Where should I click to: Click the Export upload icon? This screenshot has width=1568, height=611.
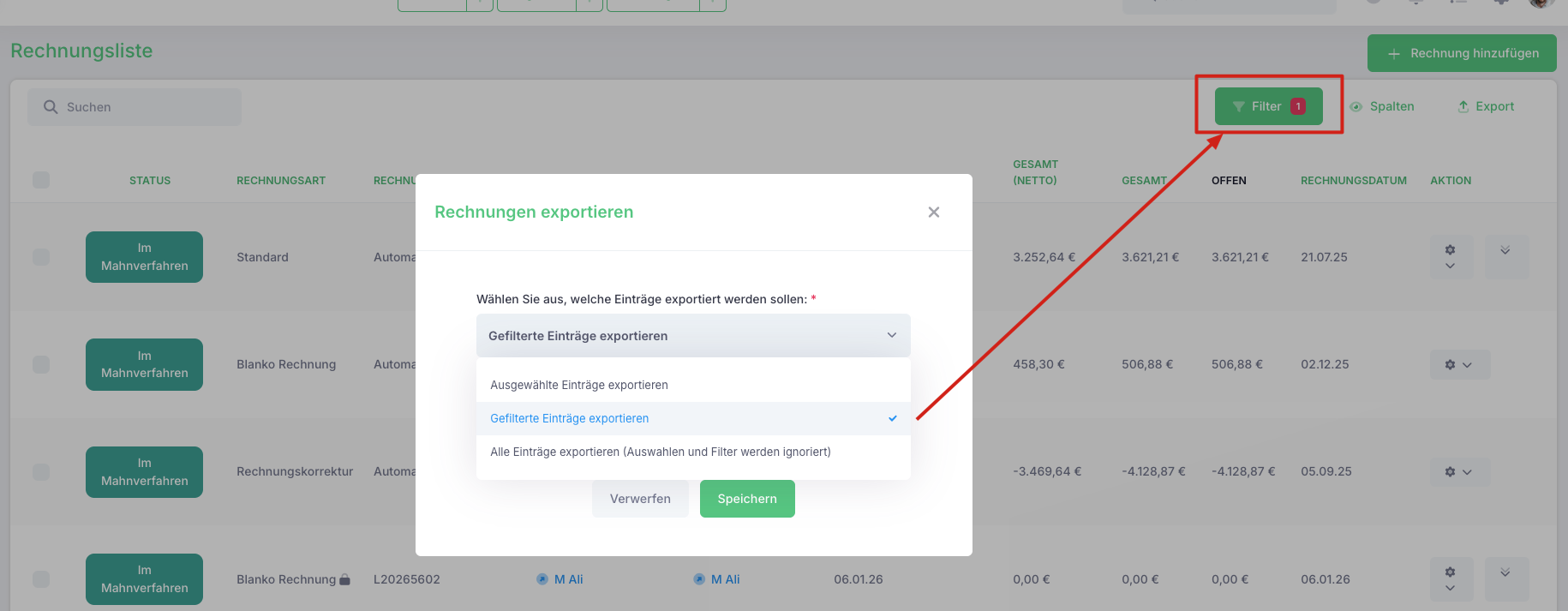[x=1463, y=106]
